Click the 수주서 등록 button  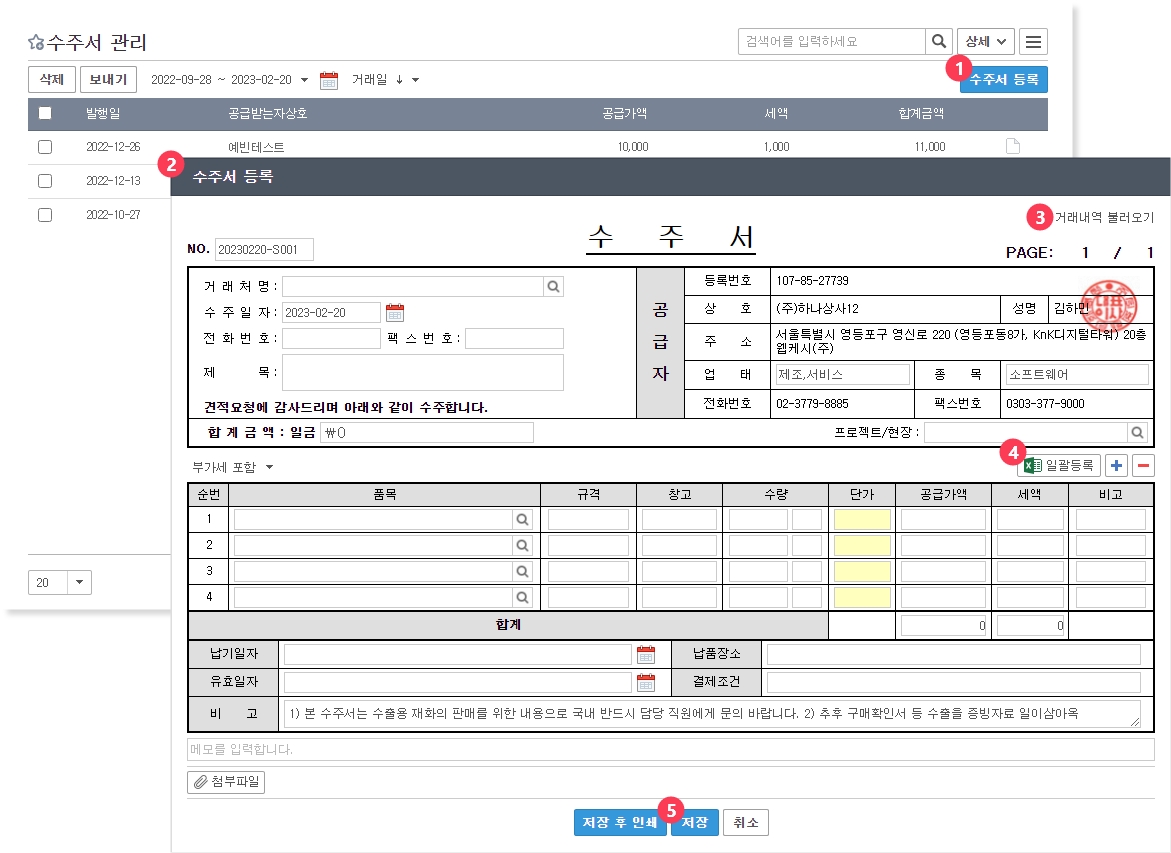[1003, 80]
